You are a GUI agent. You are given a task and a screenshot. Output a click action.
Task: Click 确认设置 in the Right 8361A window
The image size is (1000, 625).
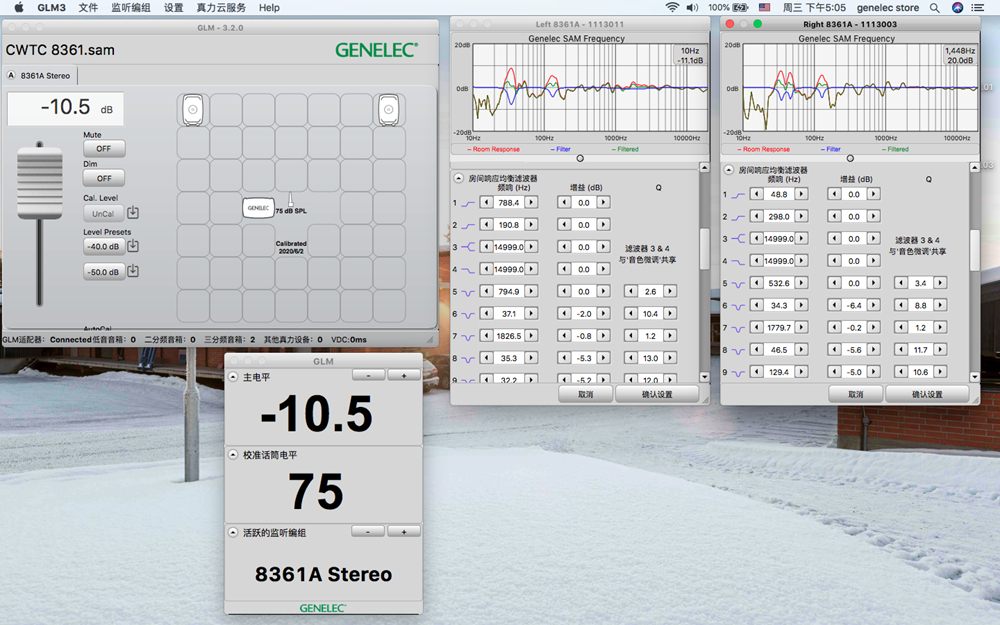click(926, 394)
